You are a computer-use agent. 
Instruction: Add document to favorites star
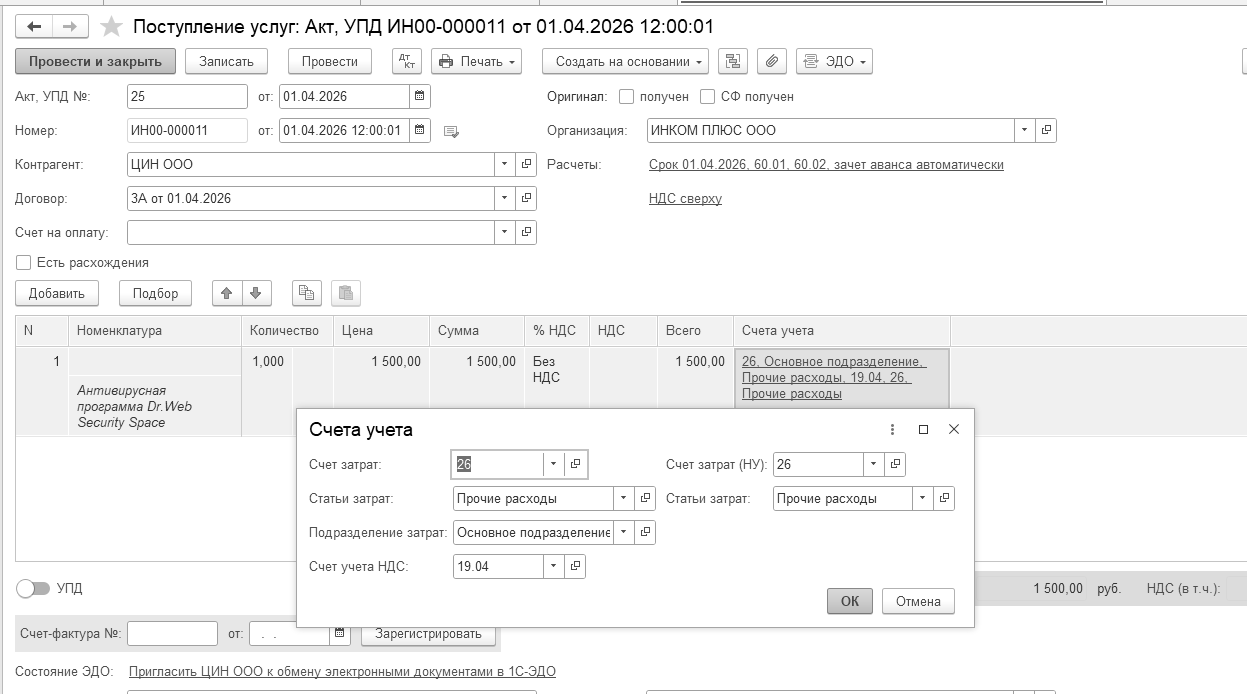tap(112, 27)
